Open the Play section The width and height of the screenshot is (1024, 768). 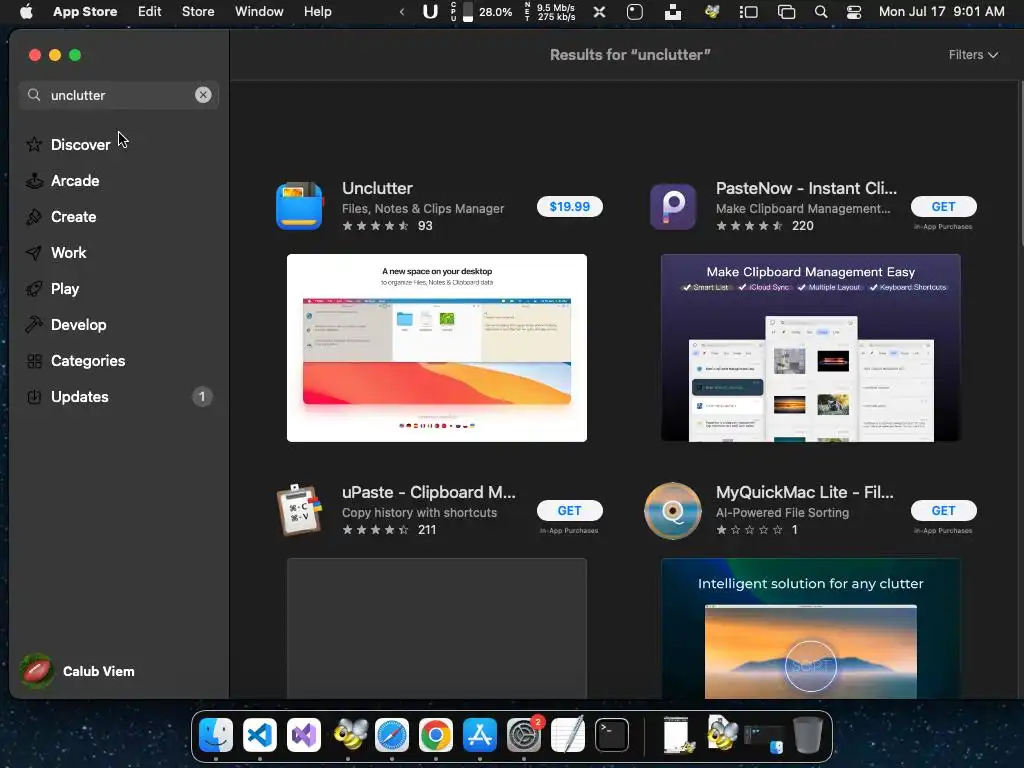coord(65,289)
